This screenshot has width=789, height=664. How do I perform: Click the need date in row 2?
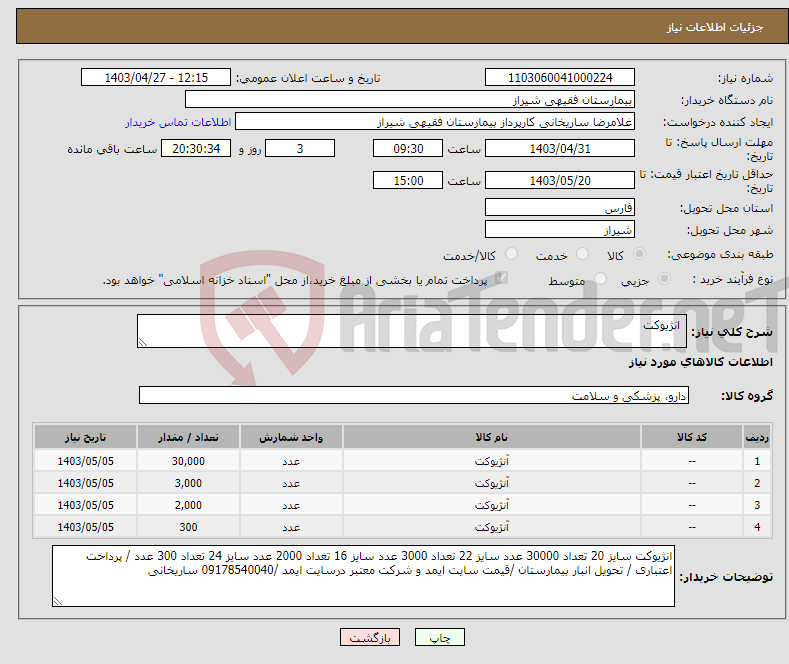point(86,483)
